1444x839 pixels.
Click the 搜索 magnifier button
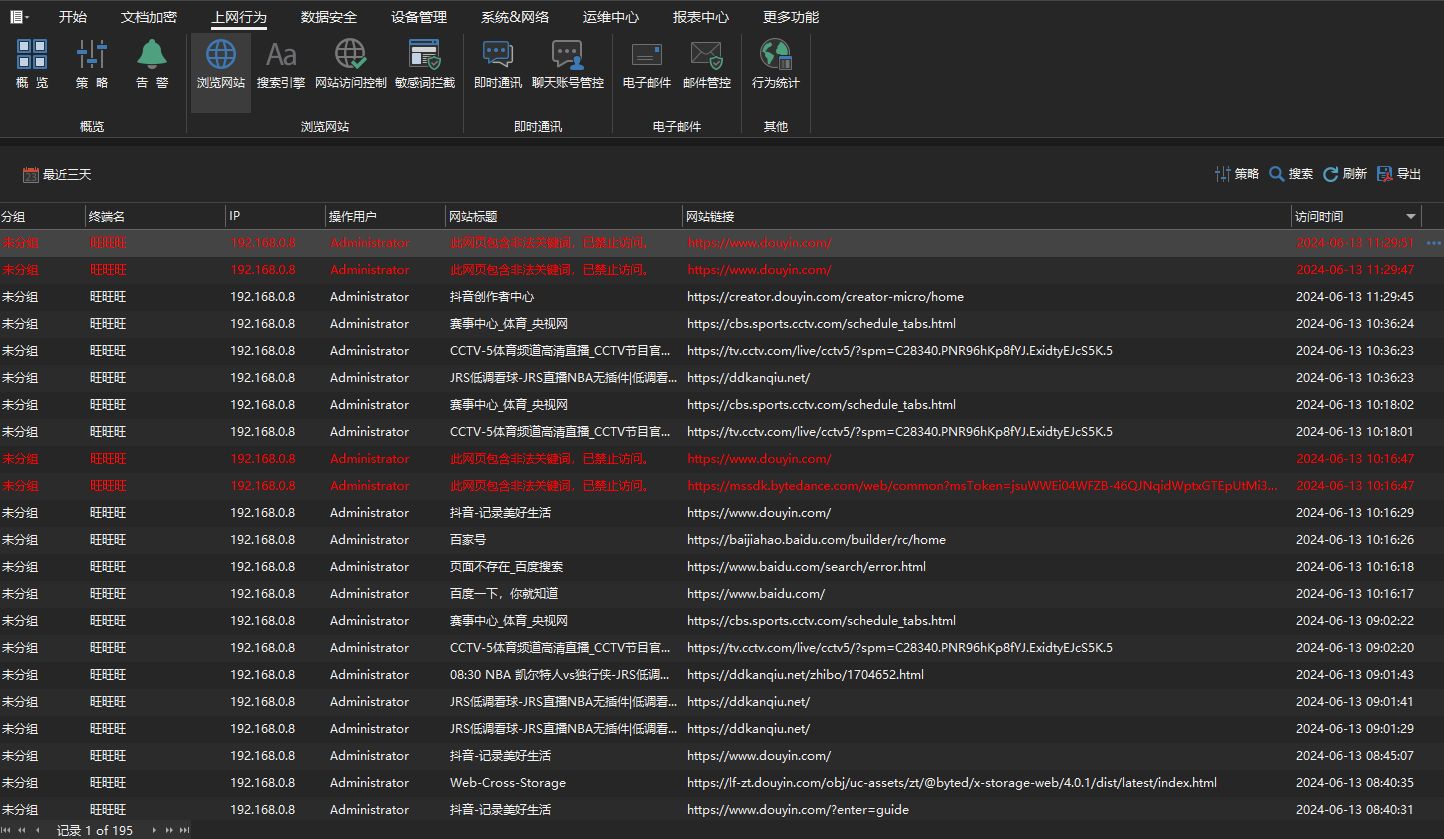pos(1291,174)
